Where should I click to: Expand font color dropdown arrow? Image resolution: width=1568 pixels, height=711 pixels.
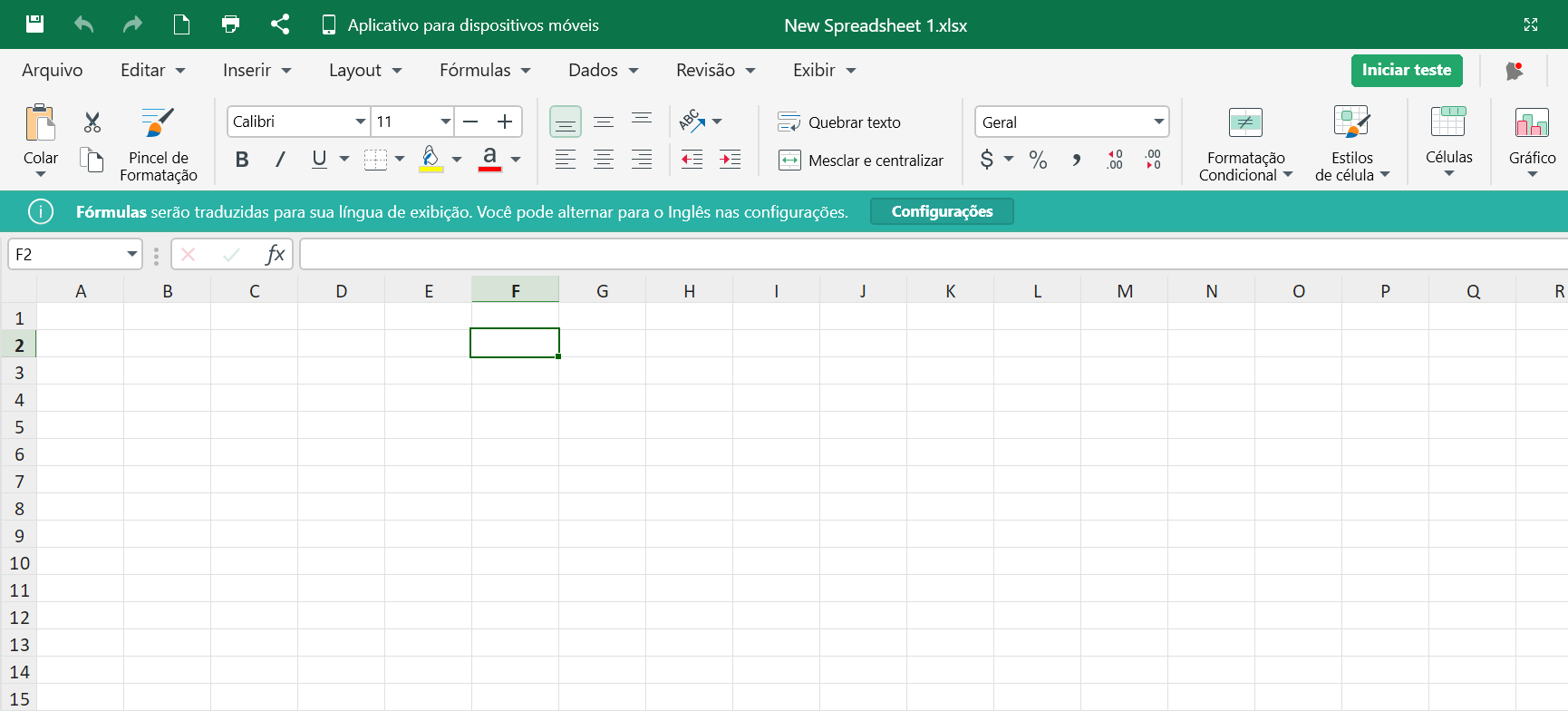pos(516,159)
